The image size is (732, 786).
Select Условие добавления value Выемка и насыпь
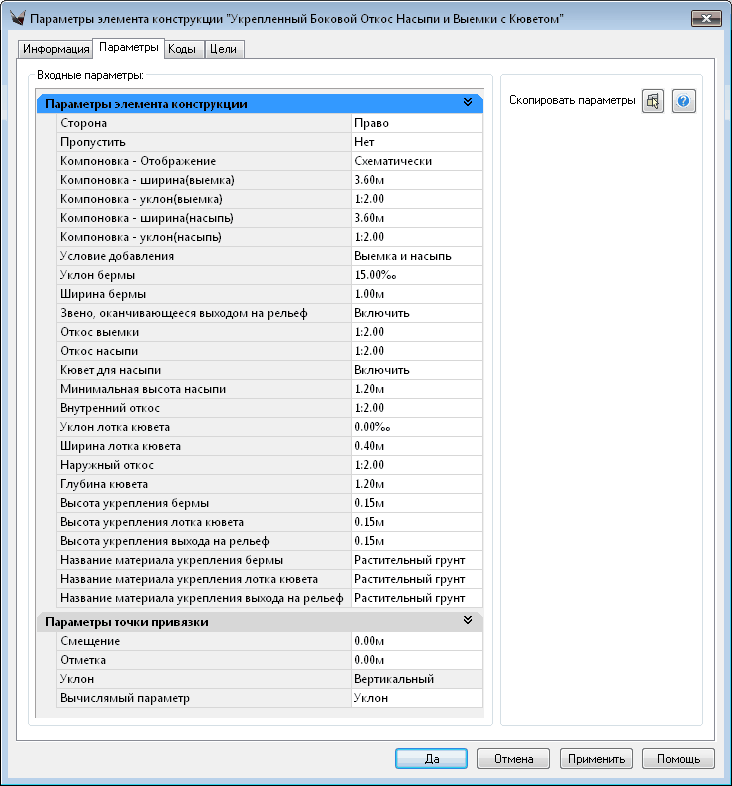[x=415, y=256]
